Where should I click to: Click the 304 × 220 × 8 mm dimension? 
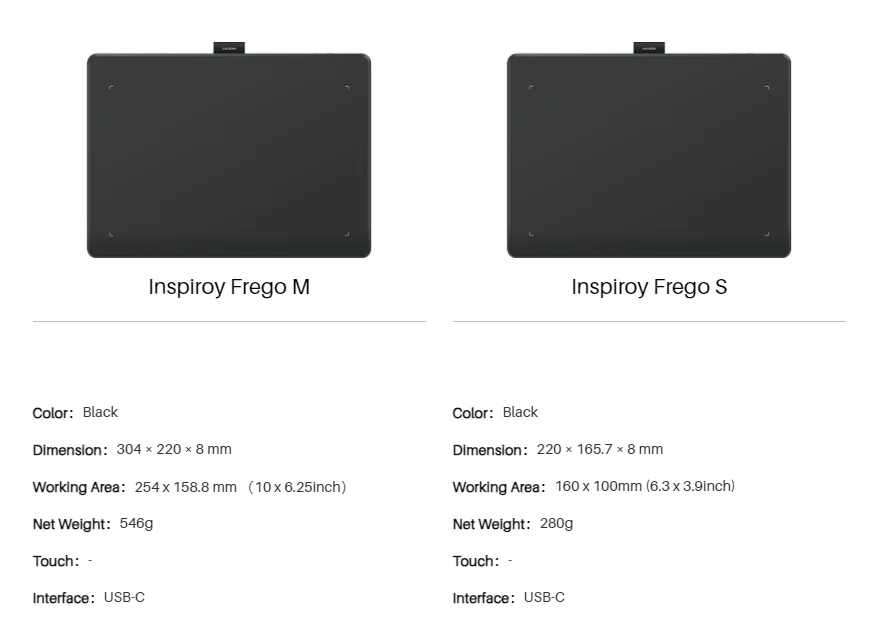click(174, 449)
